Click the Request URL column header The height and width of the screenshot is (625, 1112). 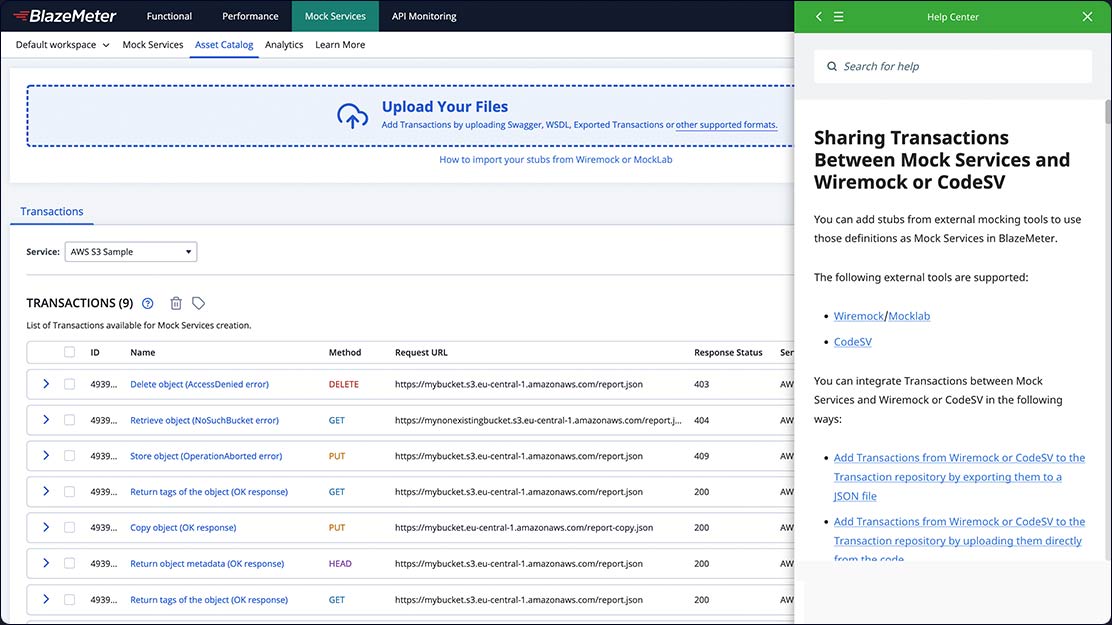point(421,352)
